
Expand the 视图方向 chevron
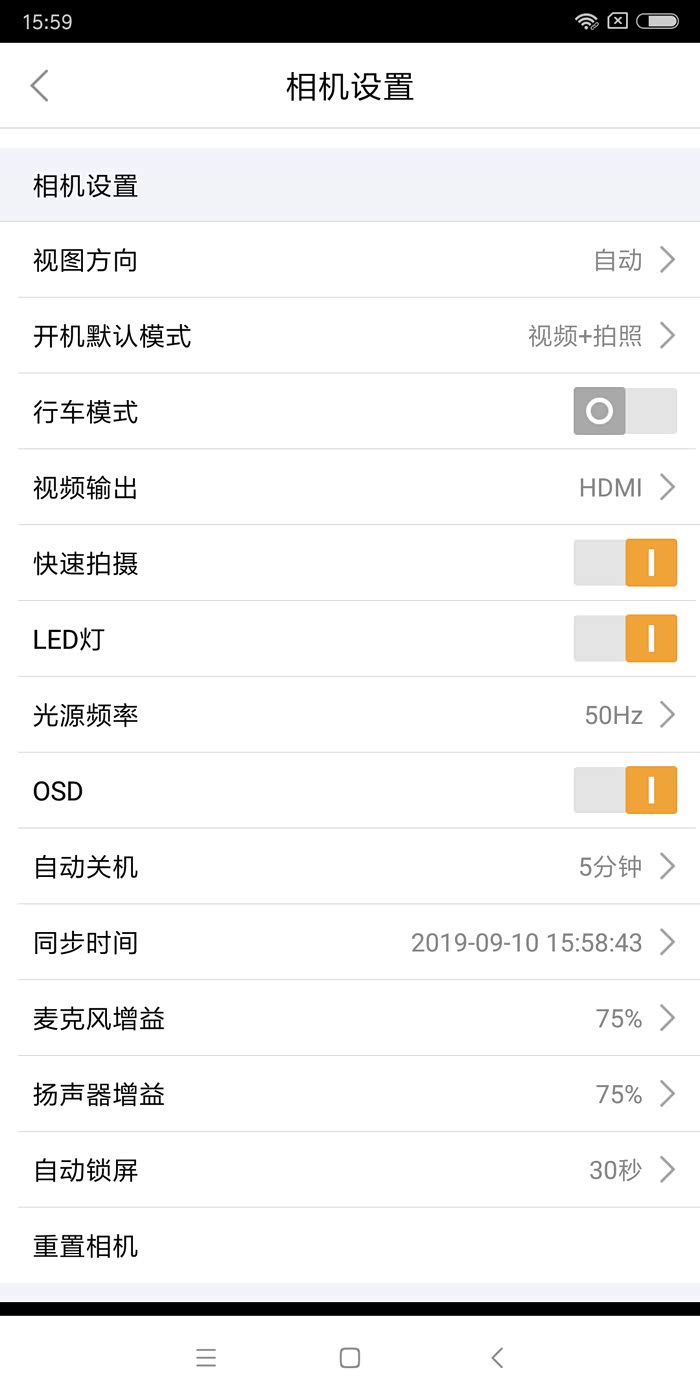[x=667, y=261]
